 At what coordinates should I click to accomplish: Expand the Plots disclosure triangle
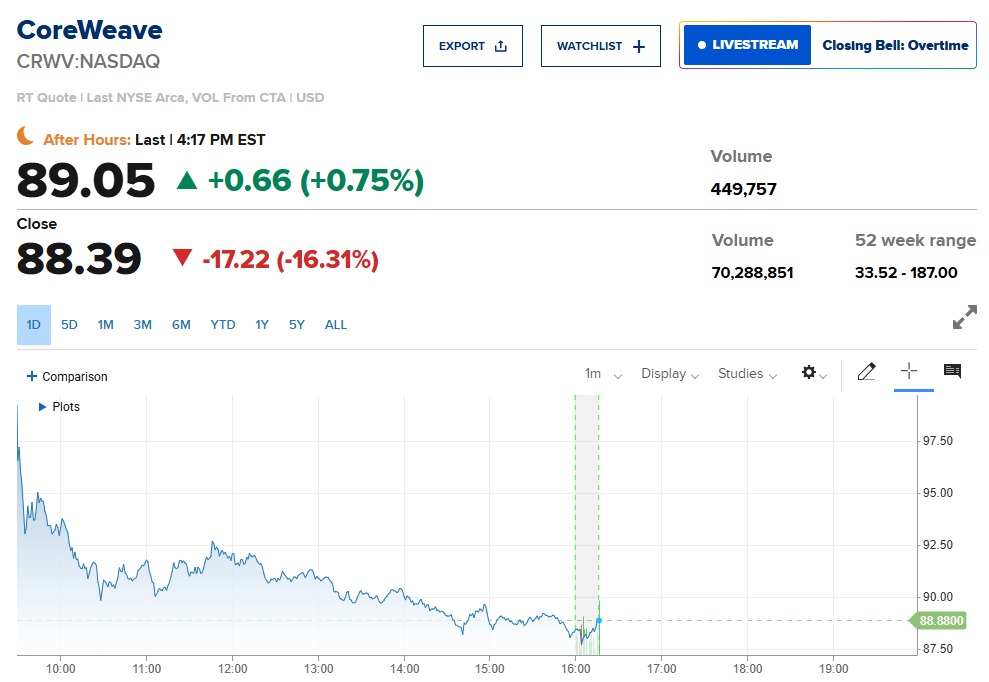(x=42, y=407)
